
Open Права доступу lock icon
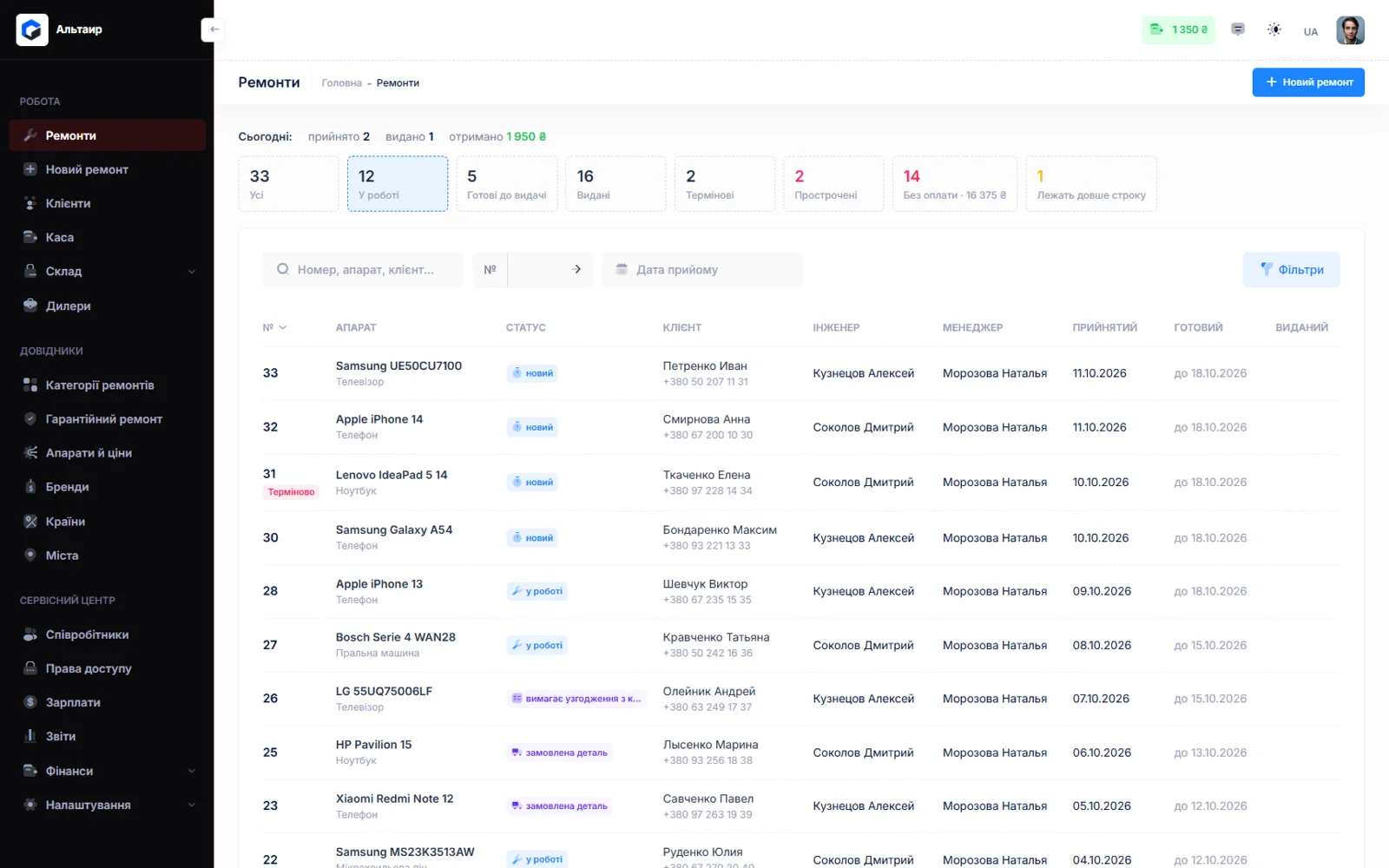(x=30, y=668)
